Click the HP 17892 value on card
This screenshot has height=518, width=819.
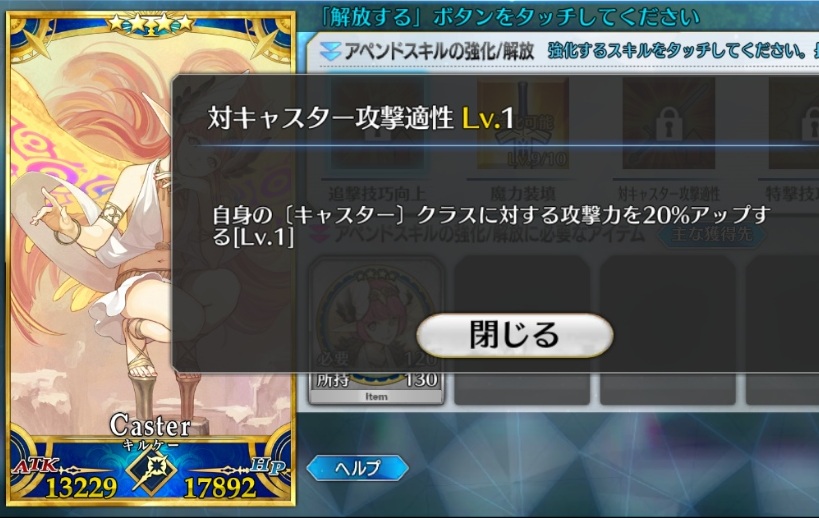[x=220, y=488]
